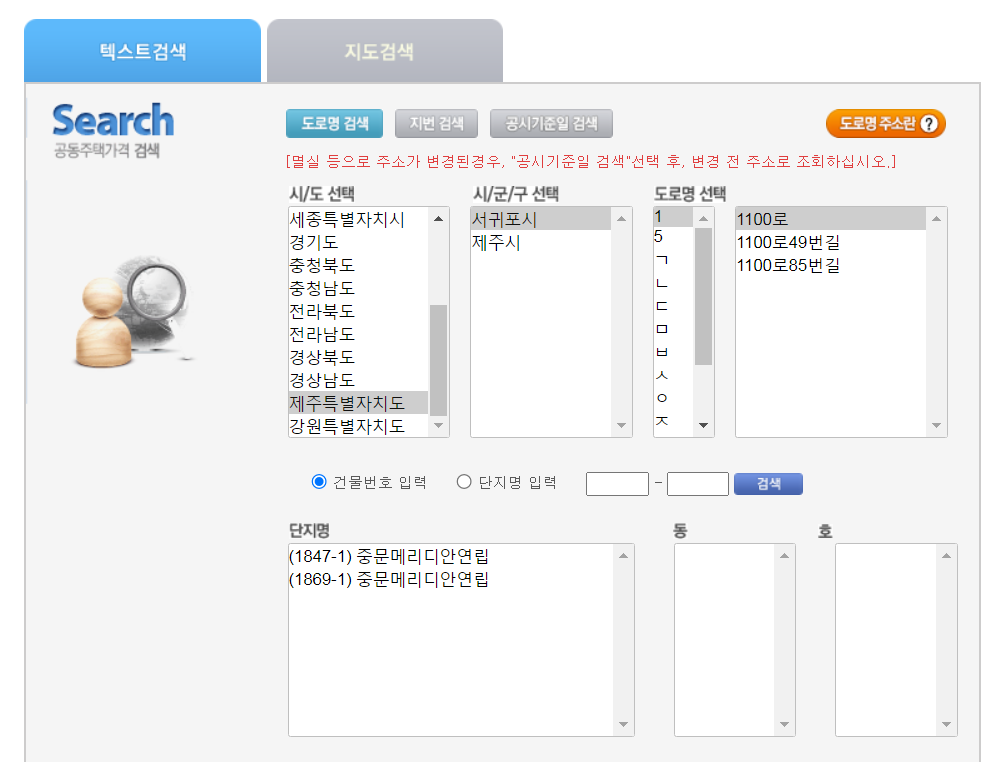This screenshot has width=994, height=762.
Task: Select the 건물번호 입력 radio button
Action: coord(319,482)
